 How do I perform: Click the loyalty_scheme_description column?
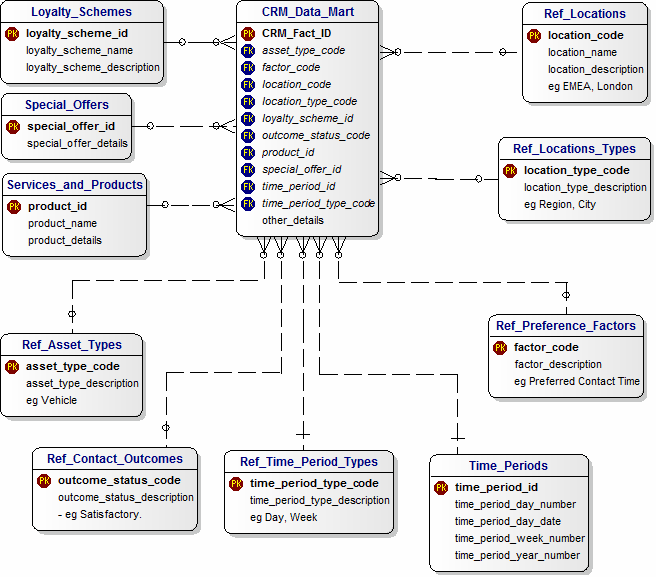[93, 68]
